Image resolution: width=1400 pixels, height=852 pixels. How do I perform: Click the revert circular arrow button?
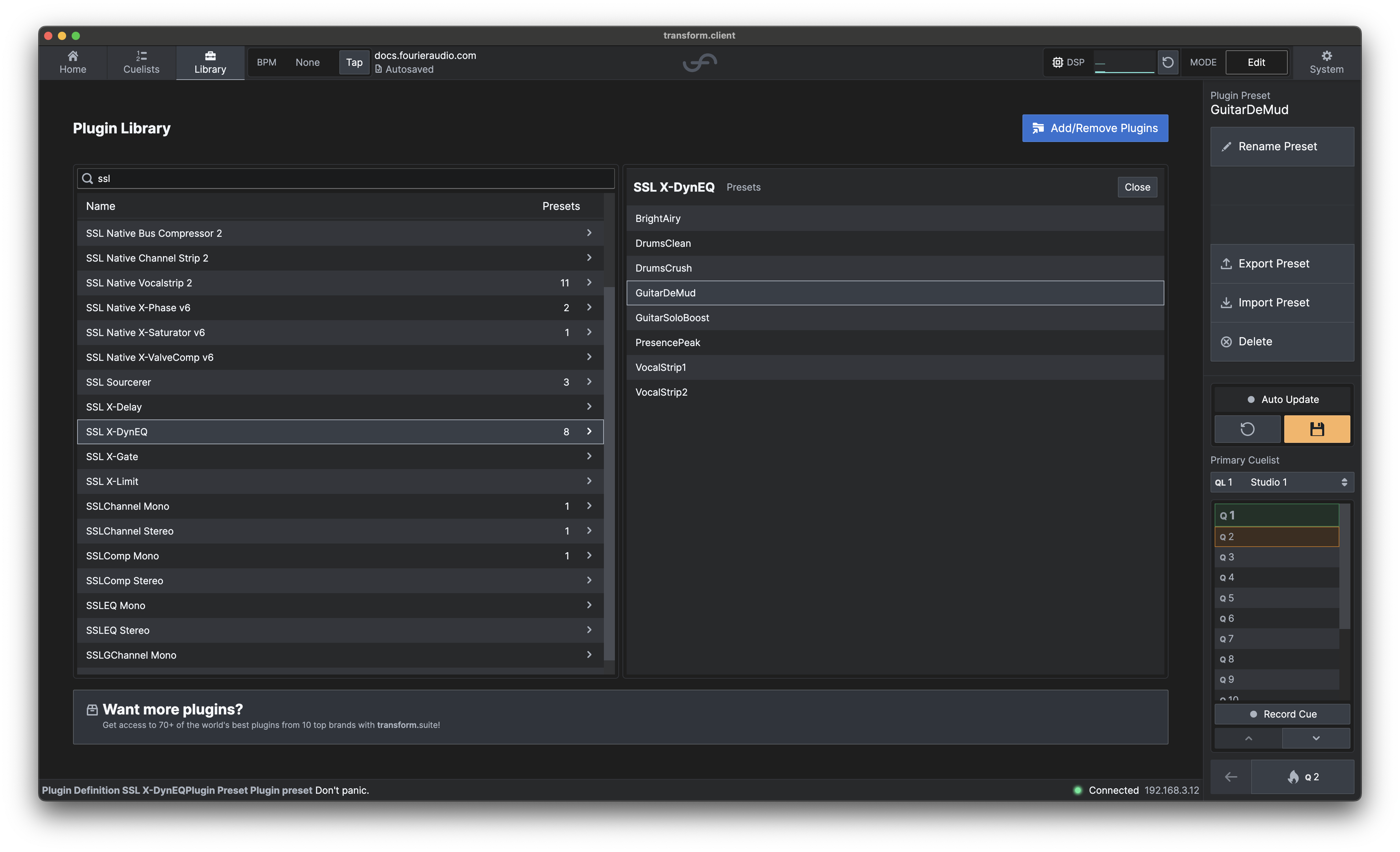(1247, 429)
